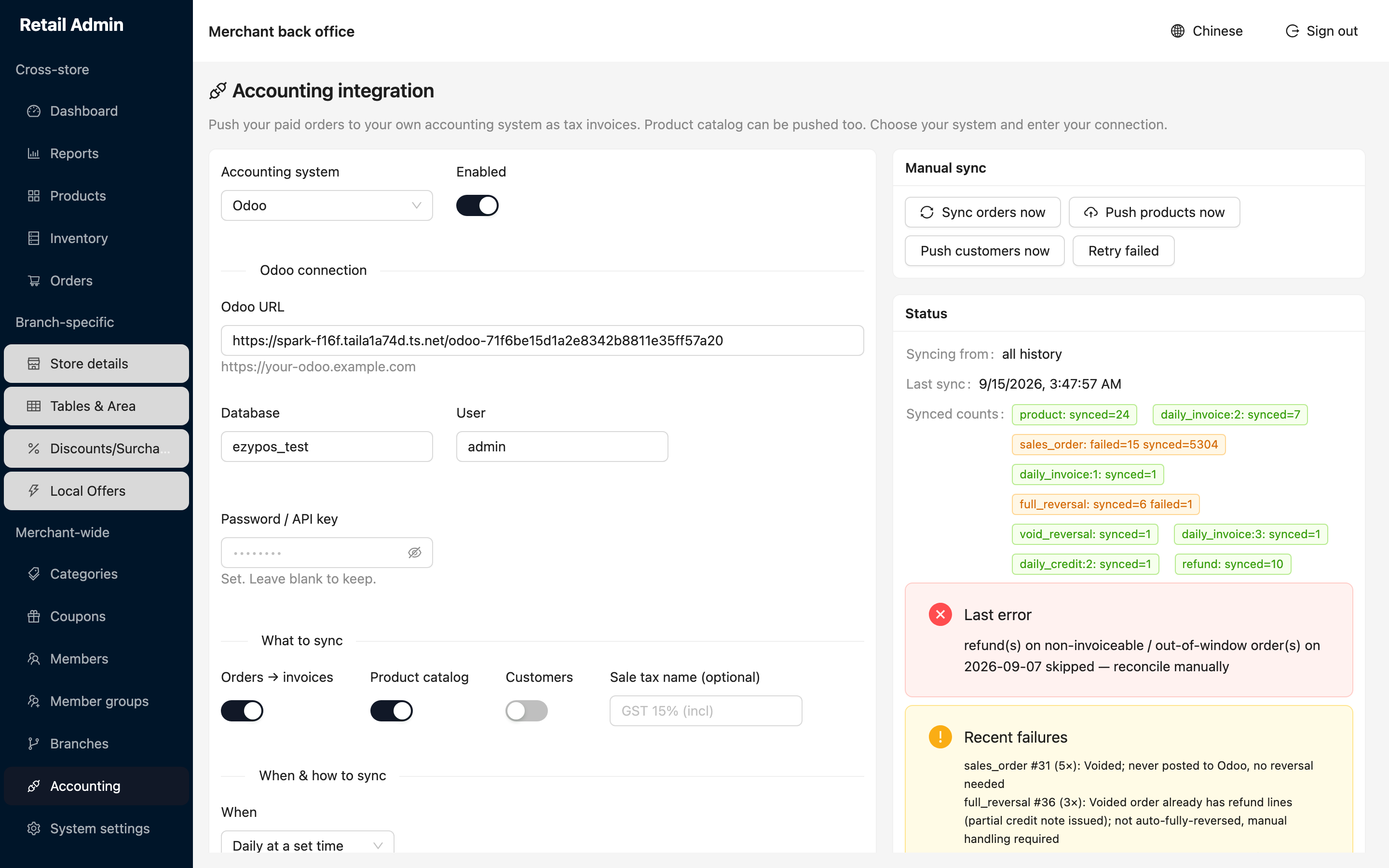1389x868 pixels.
Task: Open the Accounting menu item
Action: (x=96, y=786)
